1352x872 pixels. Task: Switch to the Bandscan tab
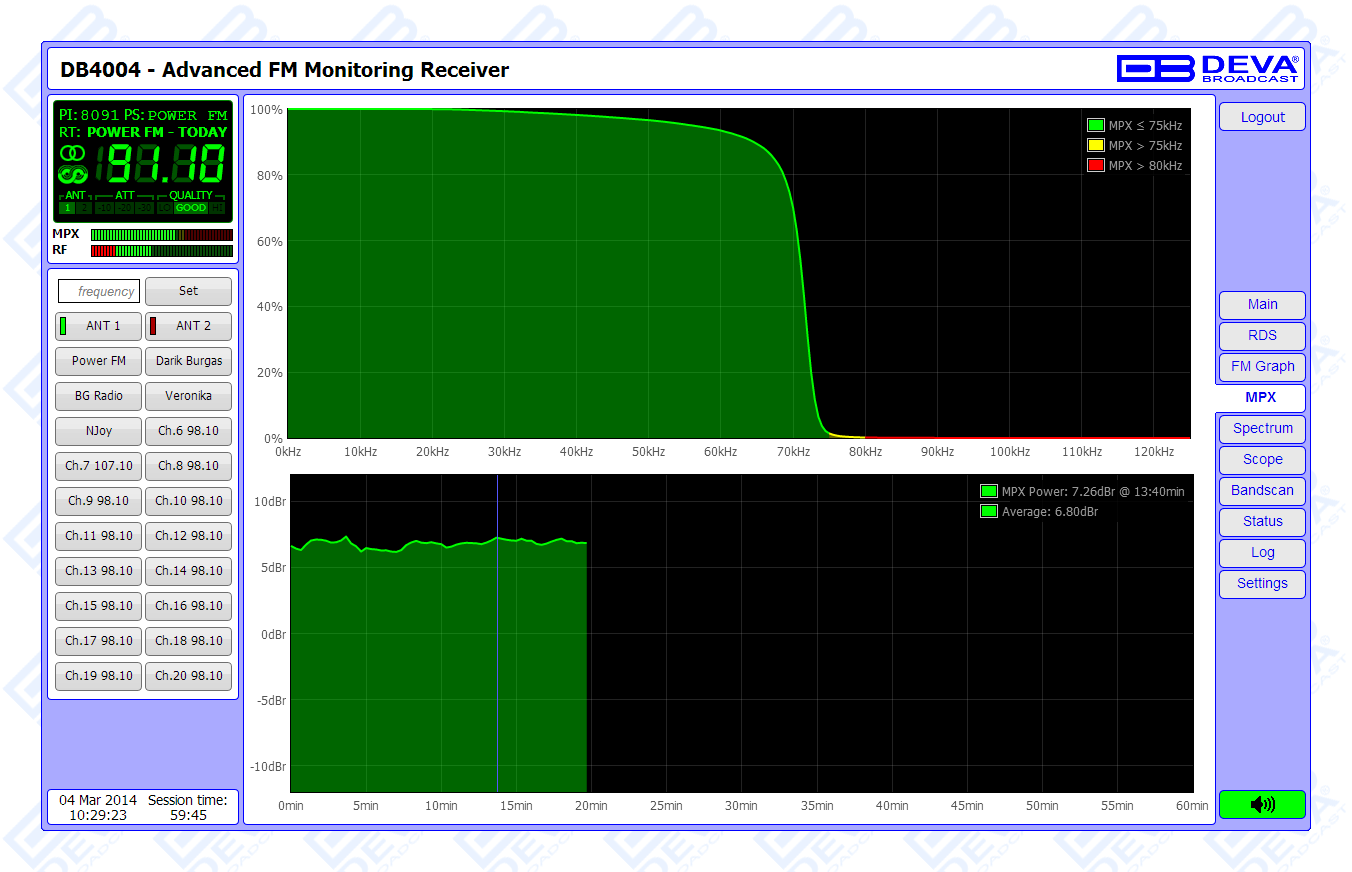click(1262, 491)
